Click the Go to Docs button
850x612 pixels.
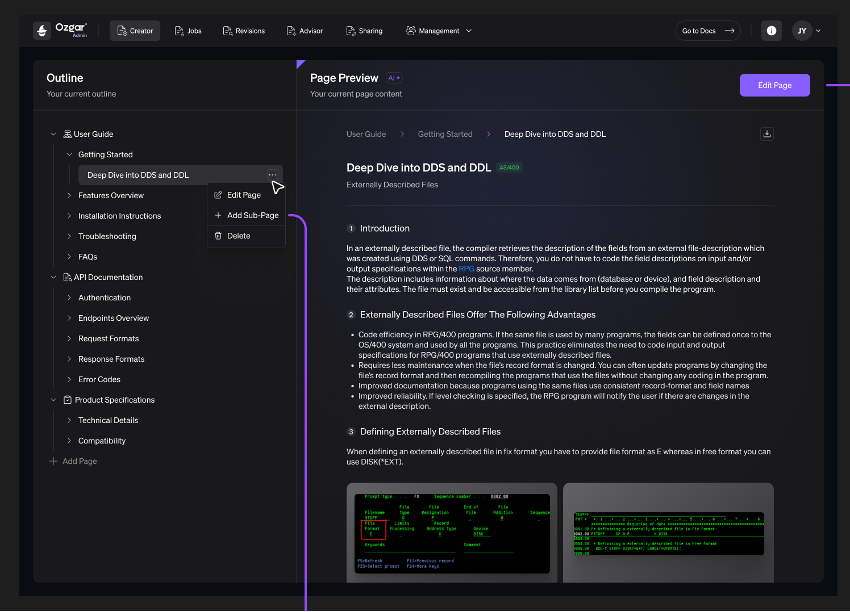point(707,31)
